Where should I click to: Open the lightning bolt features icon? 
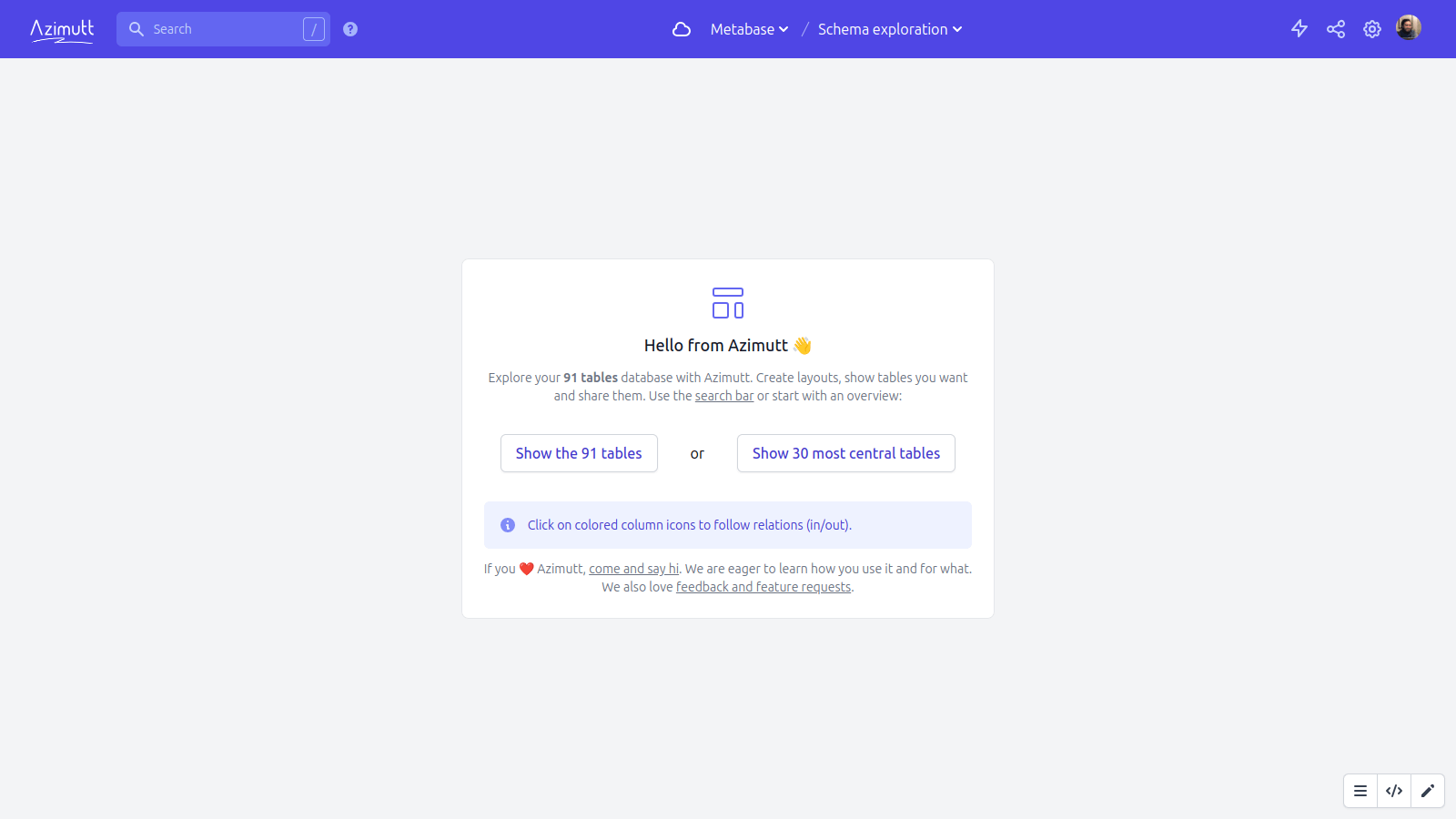1299,29
